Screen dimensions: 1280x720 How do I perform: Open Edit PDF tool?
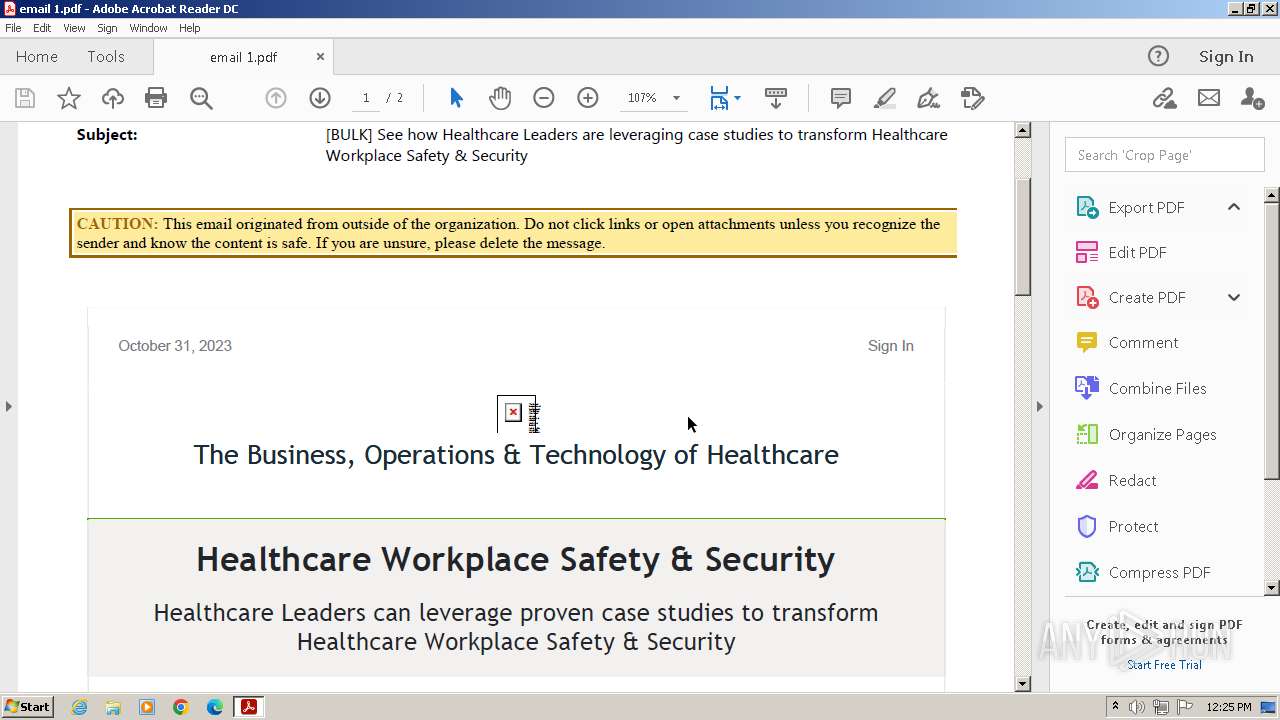click(x=1137, y=252)
